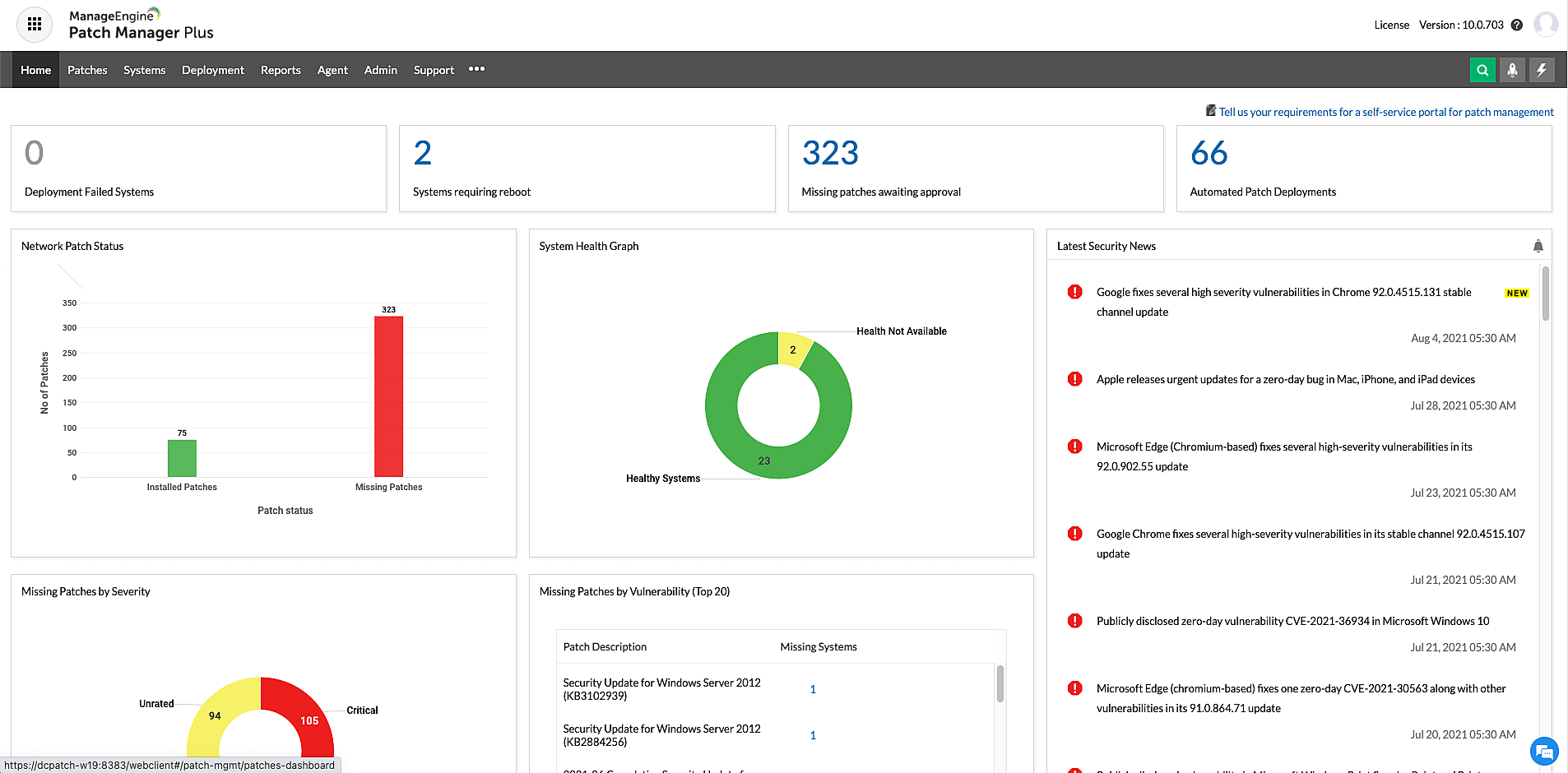Click the Network Patch Status title
The height and width of the screenshot is (773, 1568).
(72, 246)
